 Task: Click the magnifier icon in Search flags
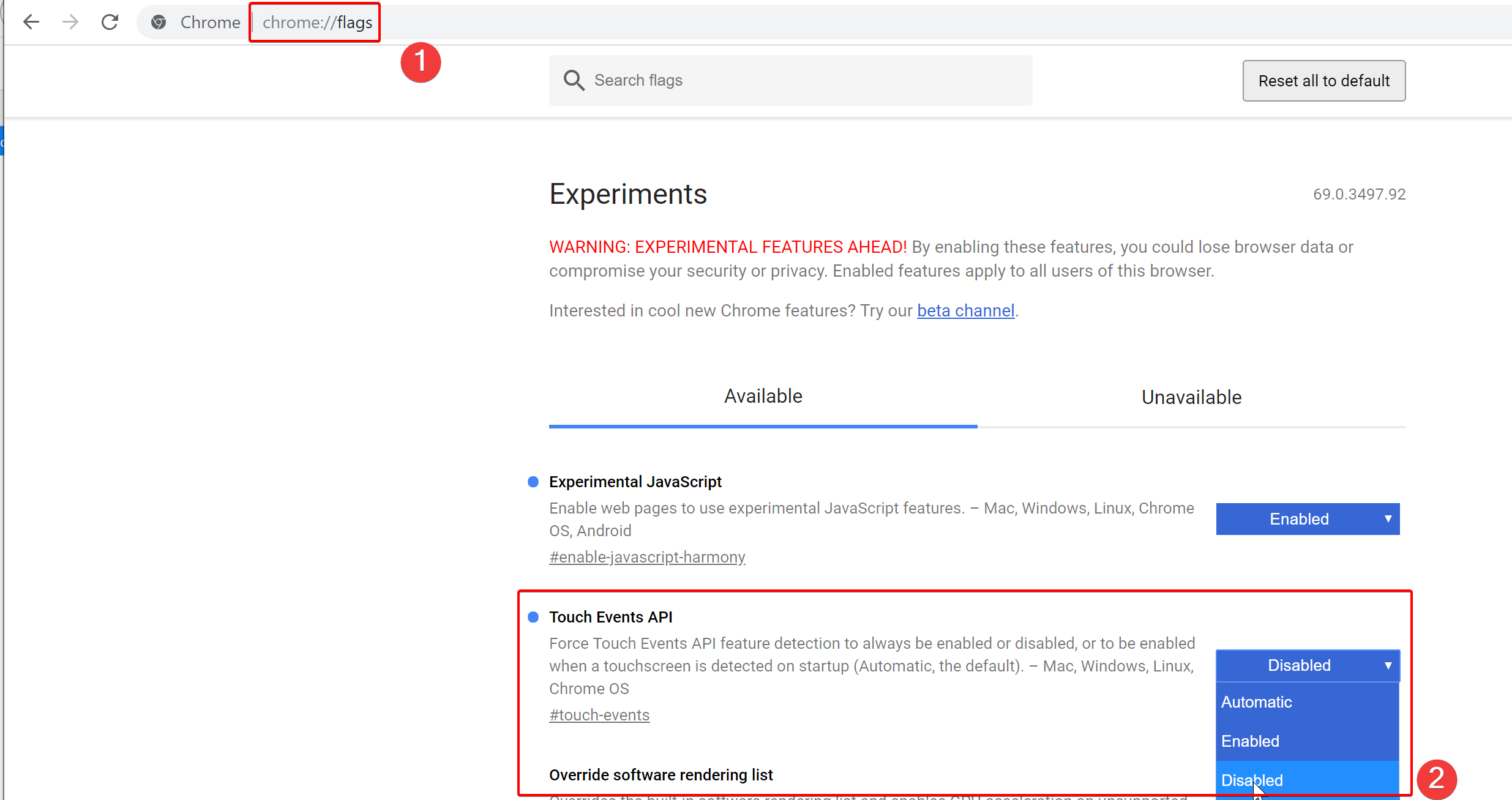coord(574,80)
